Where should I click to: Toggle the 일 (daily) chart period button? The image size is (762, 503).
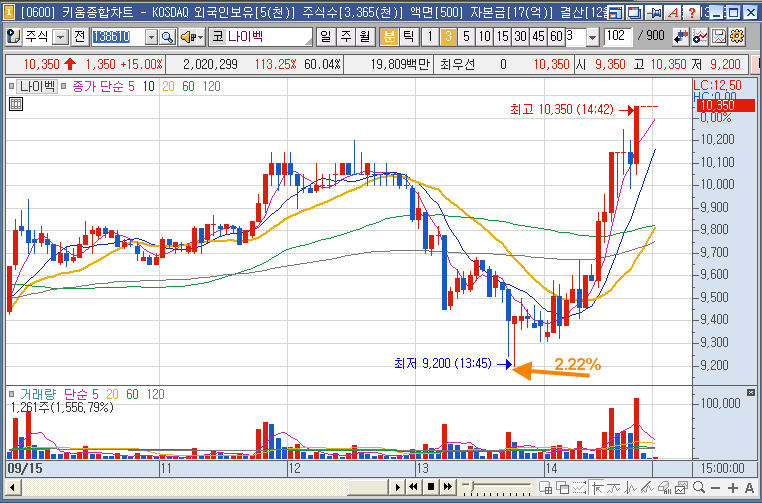tap(325, 36)
